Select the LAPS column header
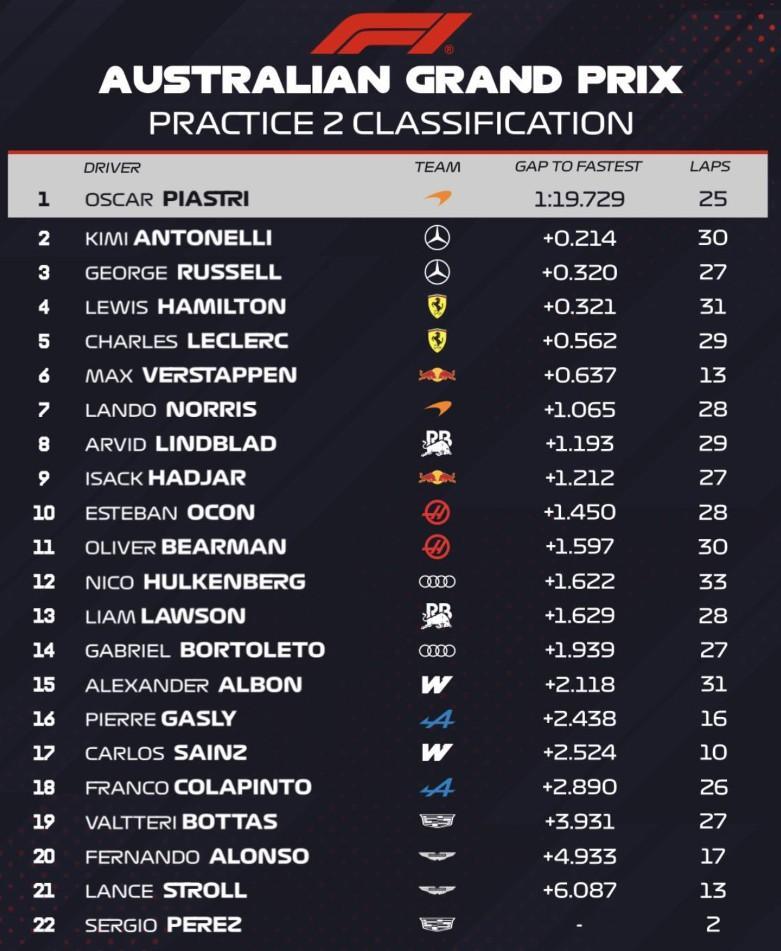Viewport: 781px width, 951px height. 710,167
